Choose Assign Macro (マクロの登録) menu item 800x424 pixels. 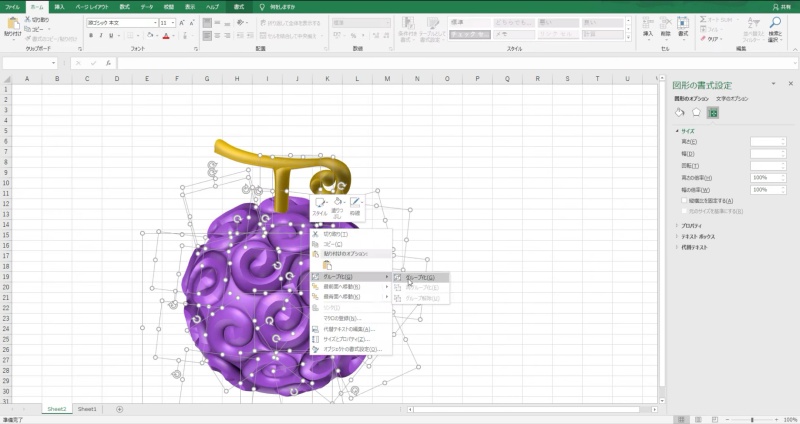pos(352,318)
